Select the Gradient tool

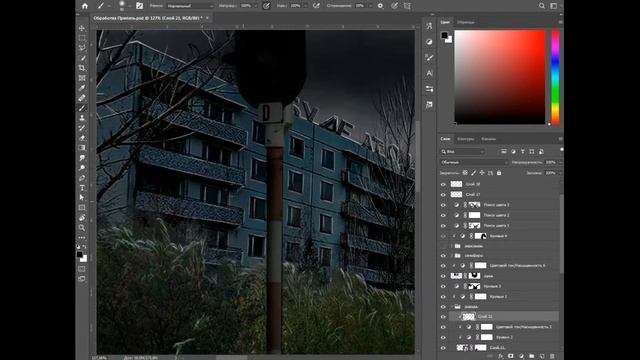point(82,148)
